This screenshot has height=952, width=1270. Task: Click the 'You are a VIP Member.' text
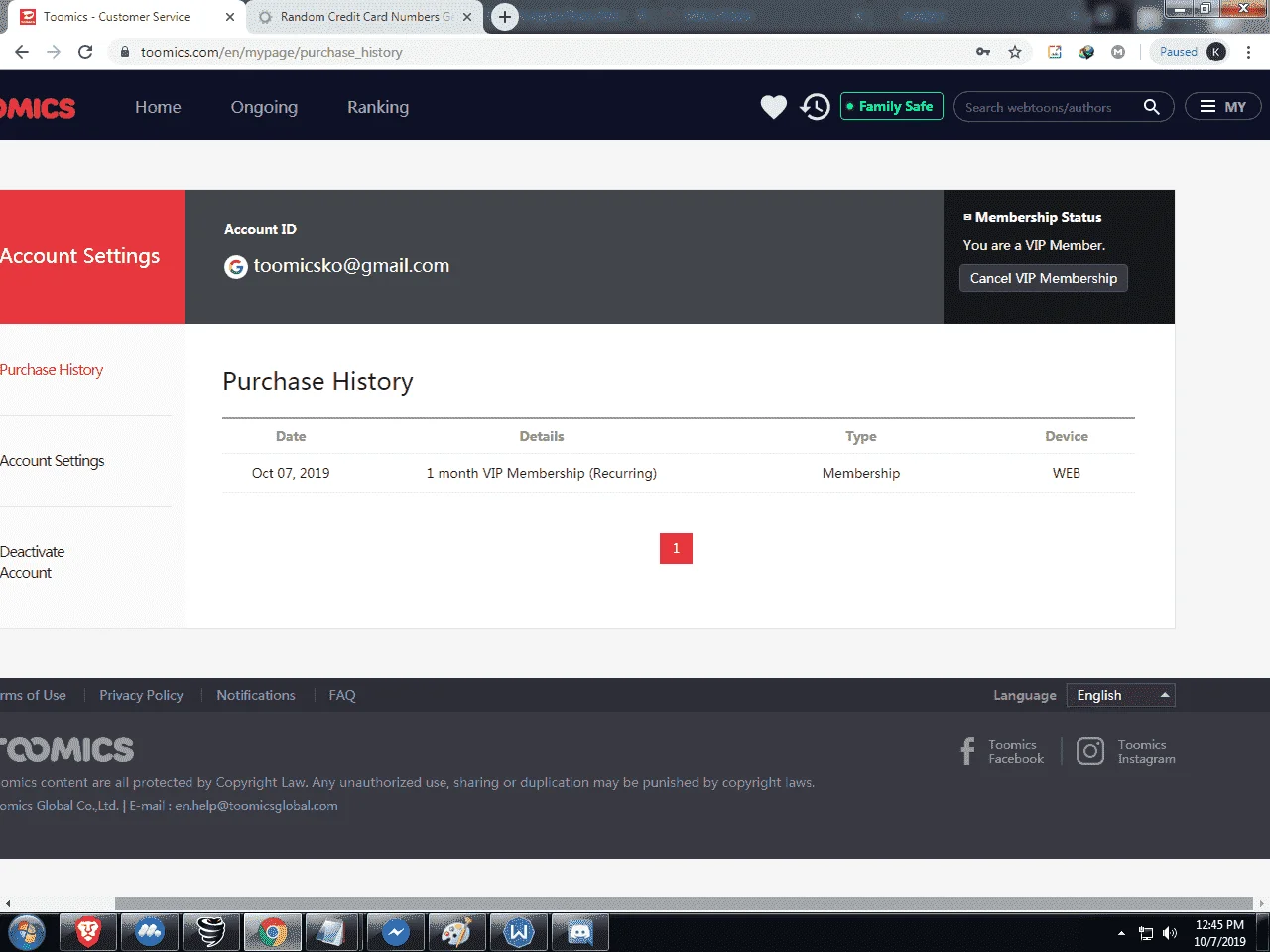point(1034,245)
